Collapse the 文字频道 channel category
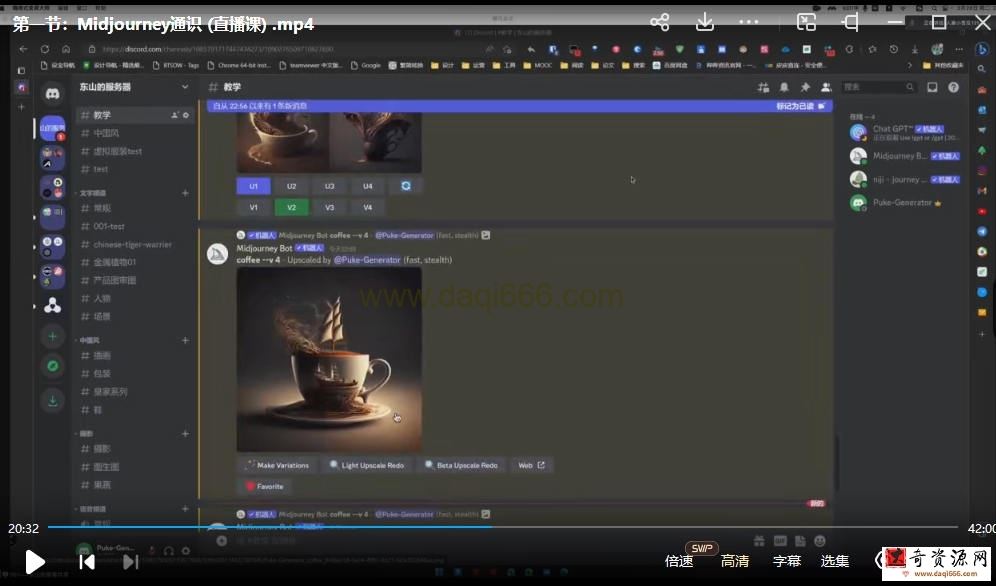 coord(93,193)
